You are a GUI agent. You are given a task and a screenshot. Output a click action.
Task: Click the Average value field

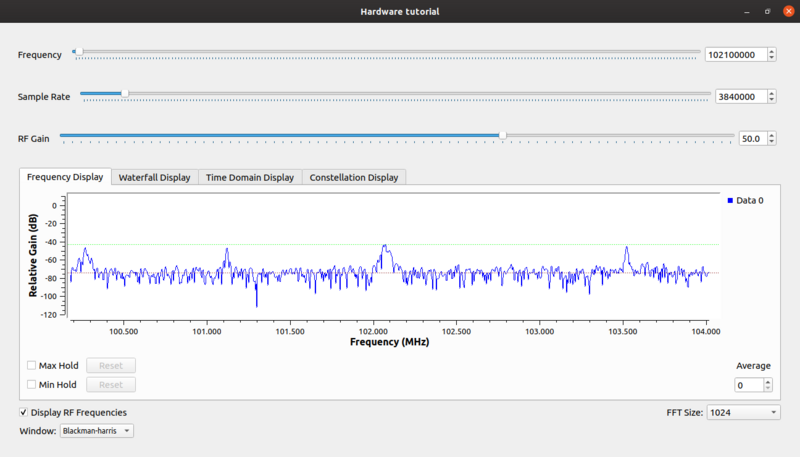click(748, 385)
